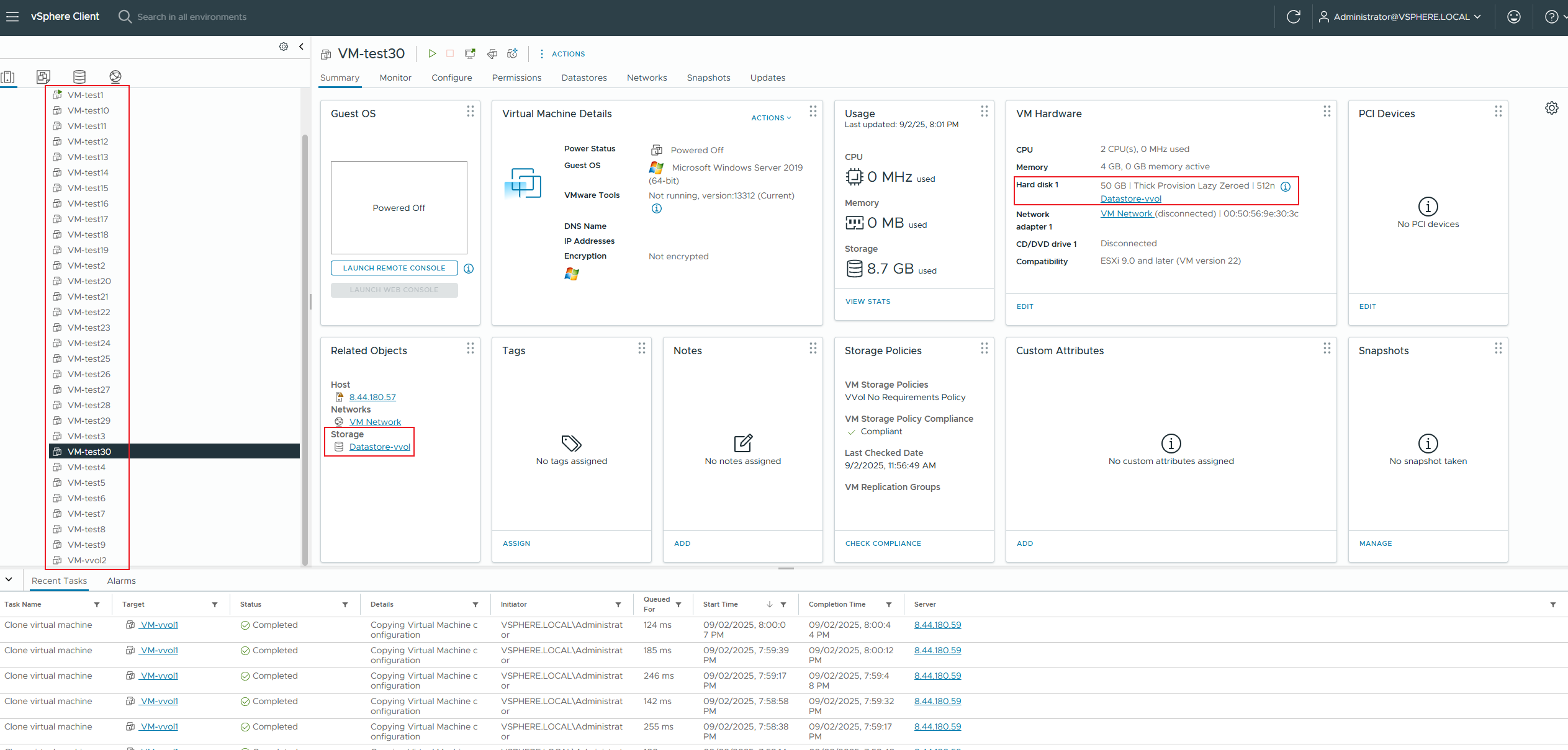Open the Permissions tab
This screenshot has height=750, width=1568.
(x=516, y=78)
